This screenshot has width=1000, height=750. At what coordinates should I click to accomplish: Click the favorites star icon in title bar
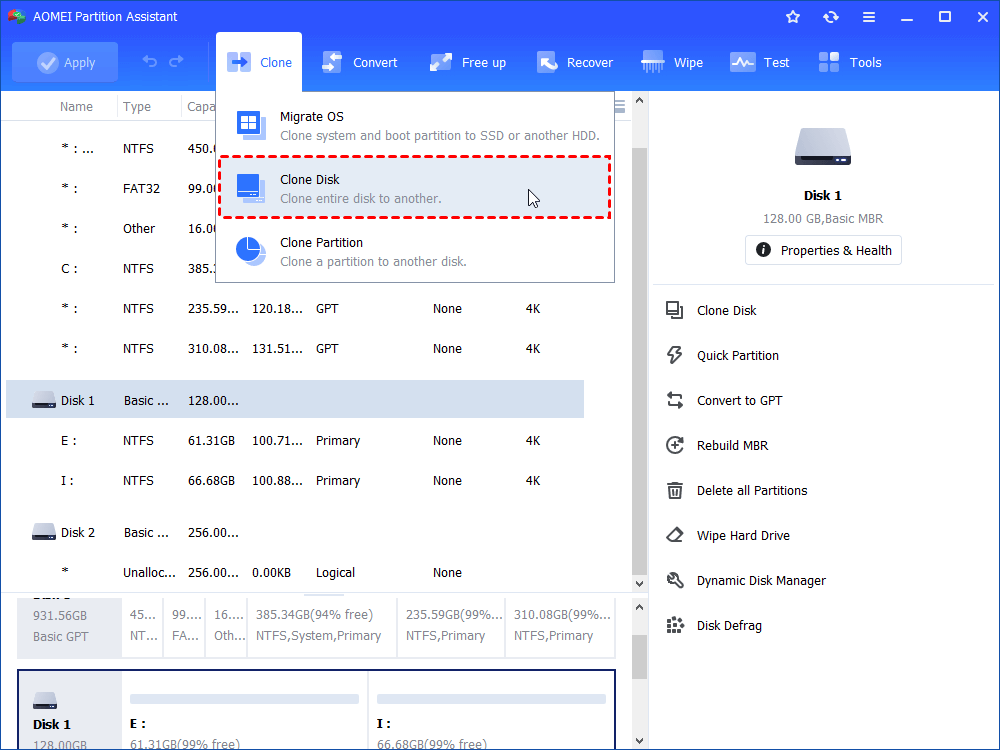793,17
